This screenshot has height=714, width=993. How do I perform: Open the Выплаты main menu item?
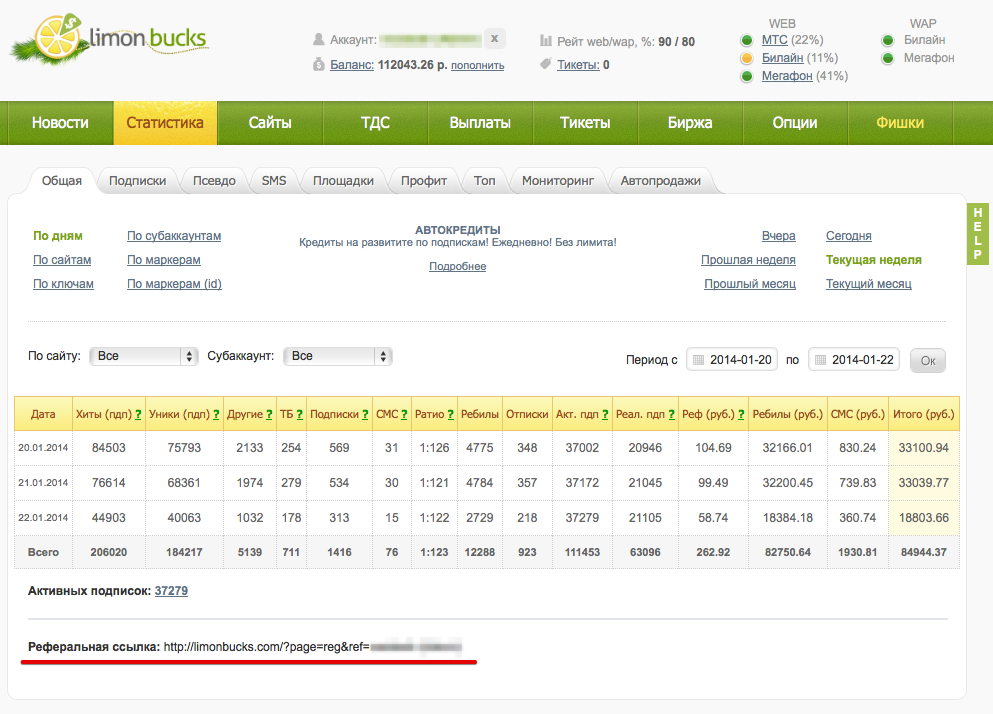coord(480,123)
